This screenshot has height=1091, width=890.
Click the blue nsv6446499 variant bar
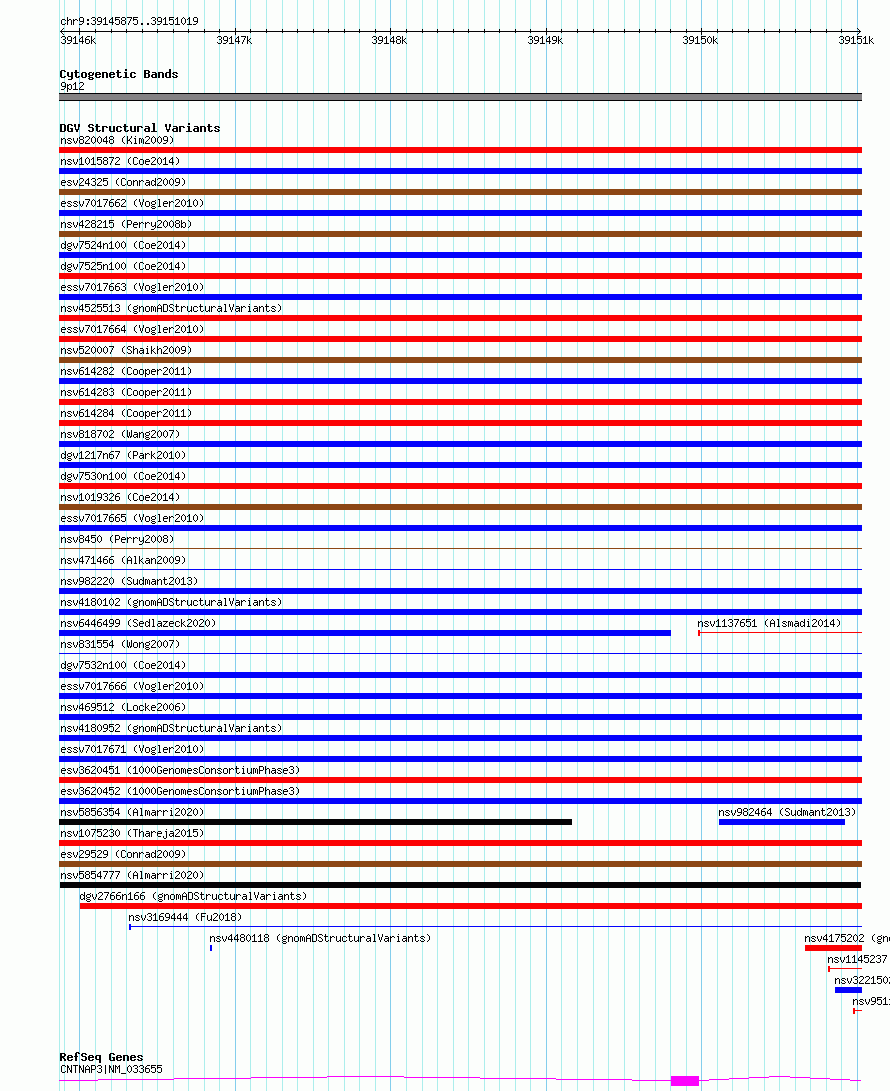tap(365, 633)
